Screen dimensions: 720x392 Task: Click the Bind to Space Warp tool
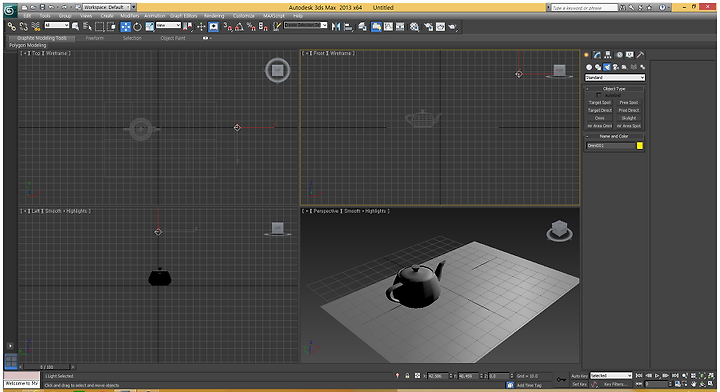pos(35,27)
